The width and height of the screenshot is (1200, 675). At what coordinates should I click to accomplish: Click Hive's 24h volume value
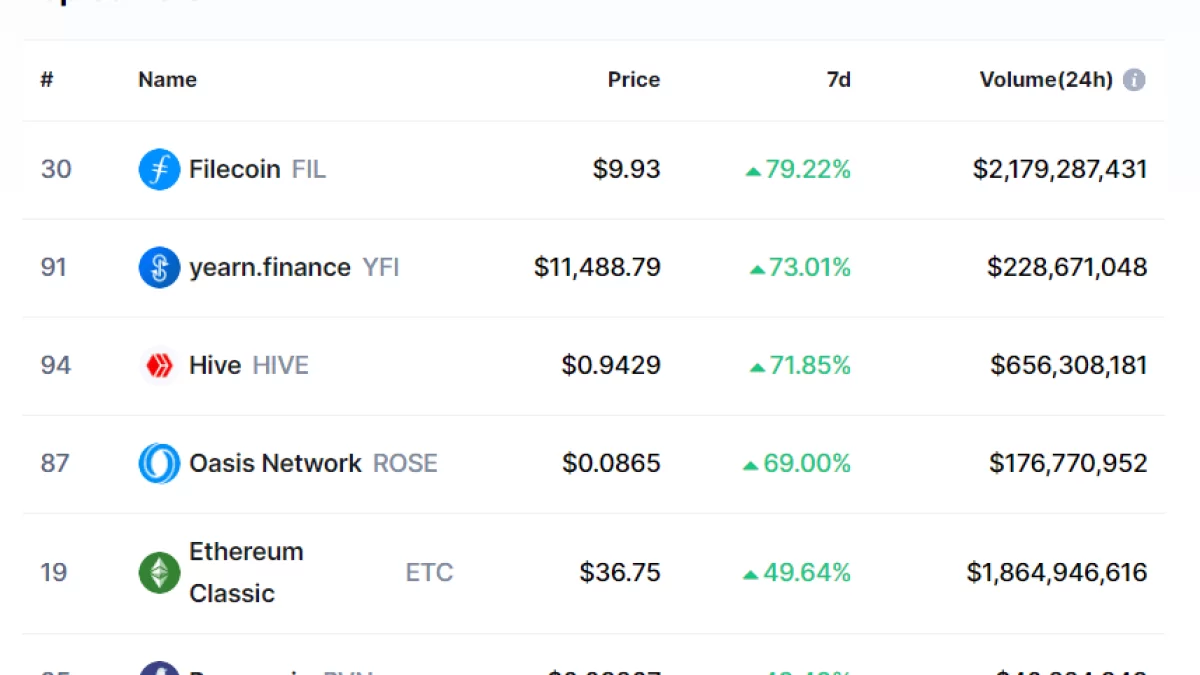[1068, 365]
